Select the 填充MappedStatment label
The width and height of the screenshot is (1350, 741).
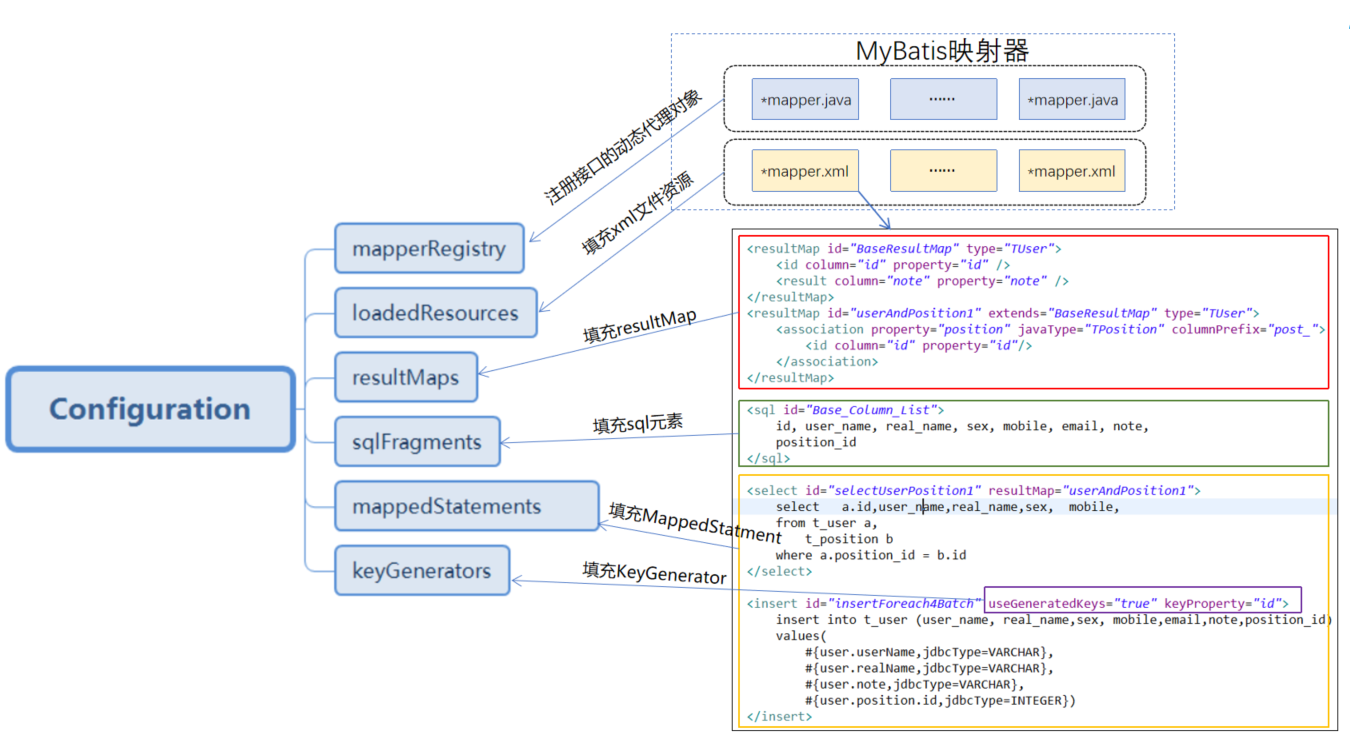(695, 524)
